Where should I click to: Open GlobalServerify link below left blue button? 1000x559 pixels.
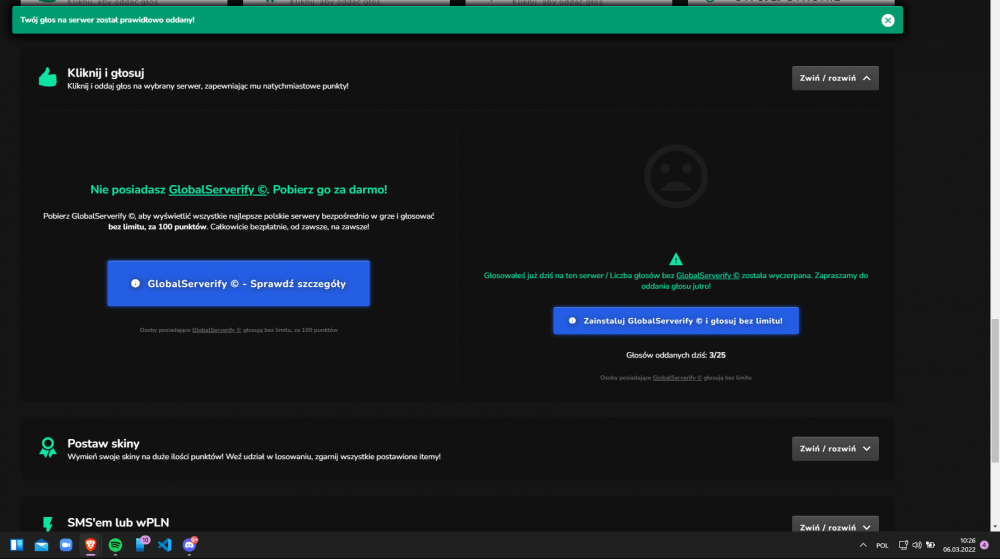216,330
